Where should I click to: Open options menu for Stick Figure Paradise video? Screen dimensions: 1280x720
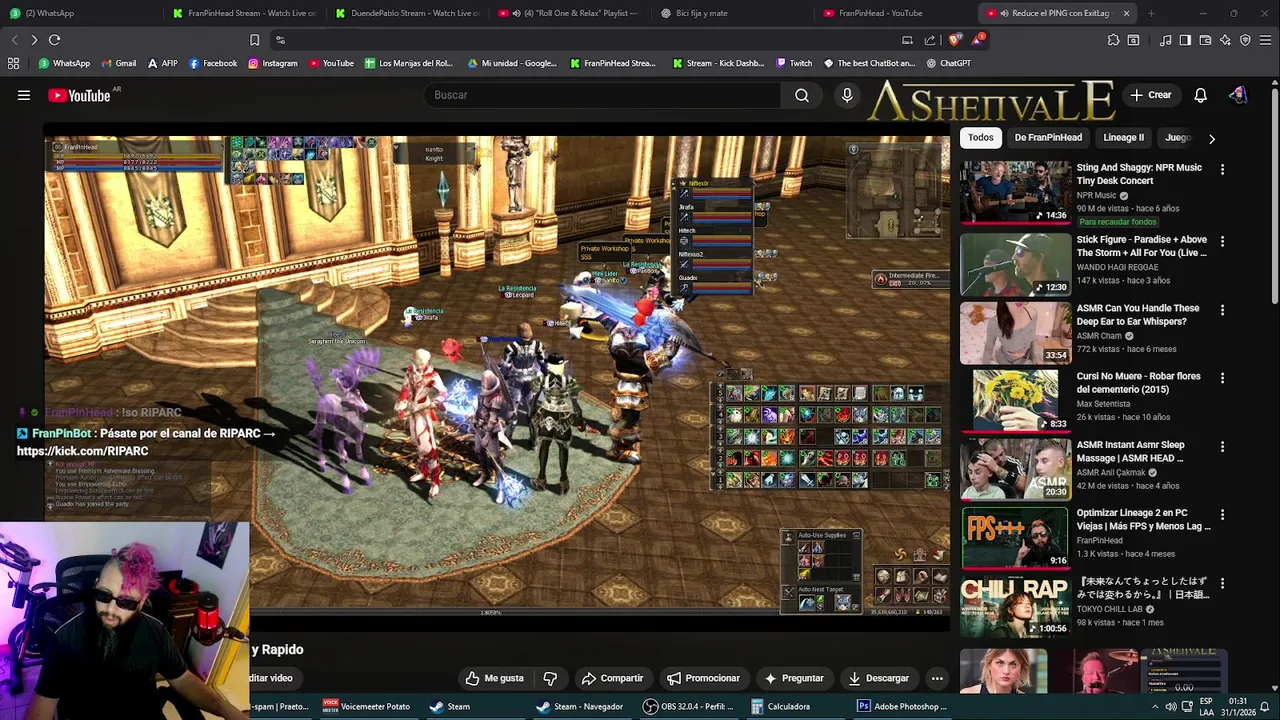point(1222,241)
